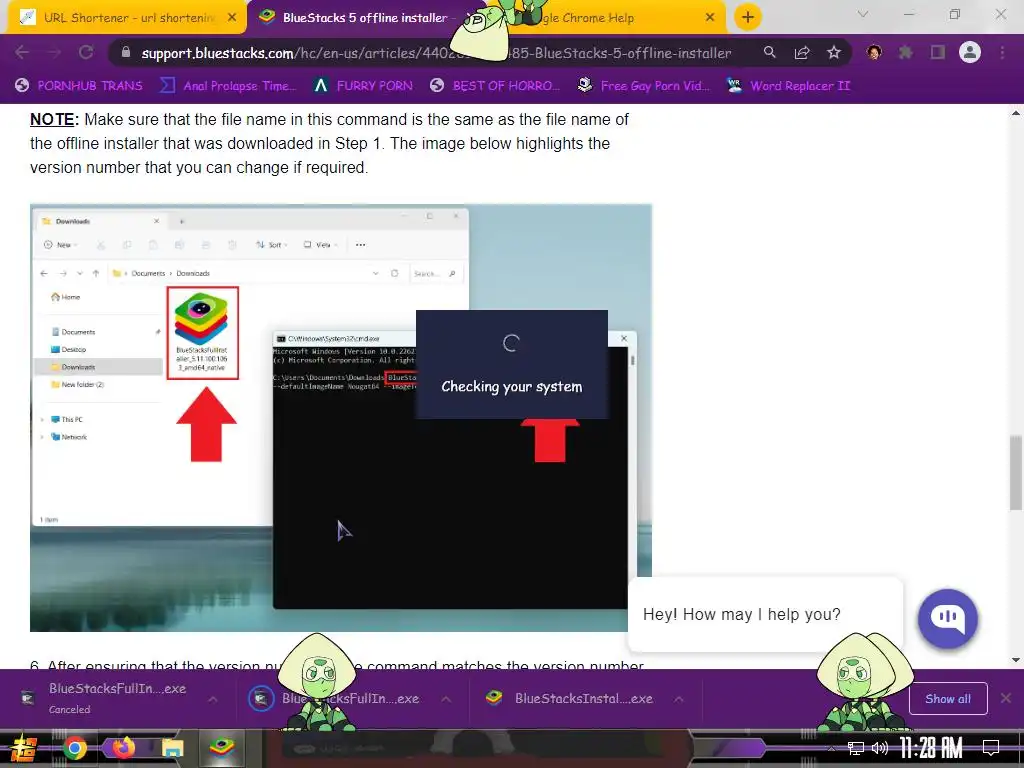Open the volume tray icon
The height and width of the screenshot is (768, 1024).
pos(880,748)
